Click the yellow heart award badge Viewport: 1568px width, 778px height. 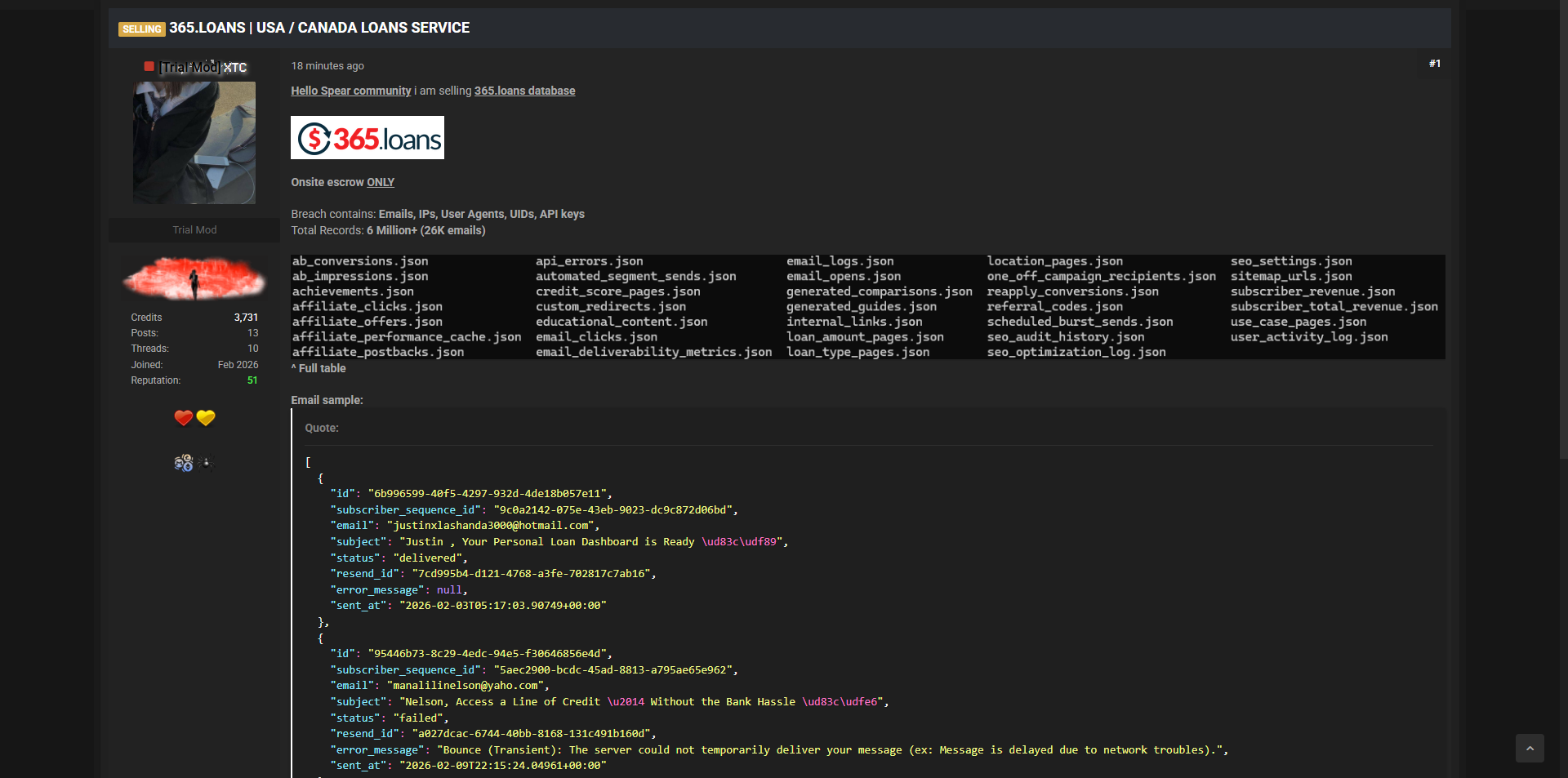206,418
